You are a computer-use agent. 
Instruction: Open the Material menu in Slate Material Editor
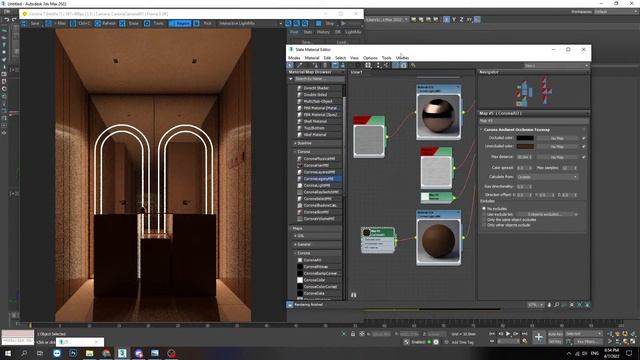312,58
